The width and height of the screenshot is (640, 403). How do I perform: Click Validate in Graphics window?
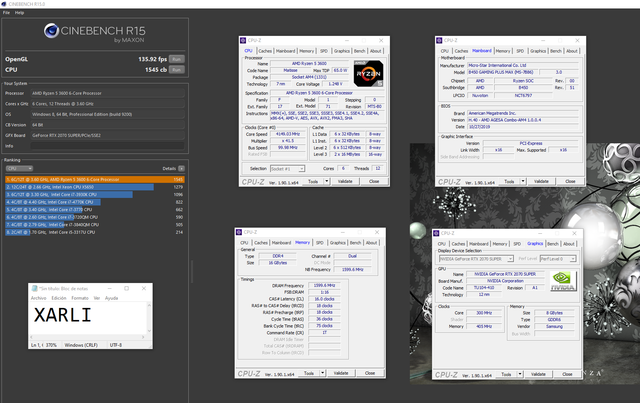click(538, 374)
